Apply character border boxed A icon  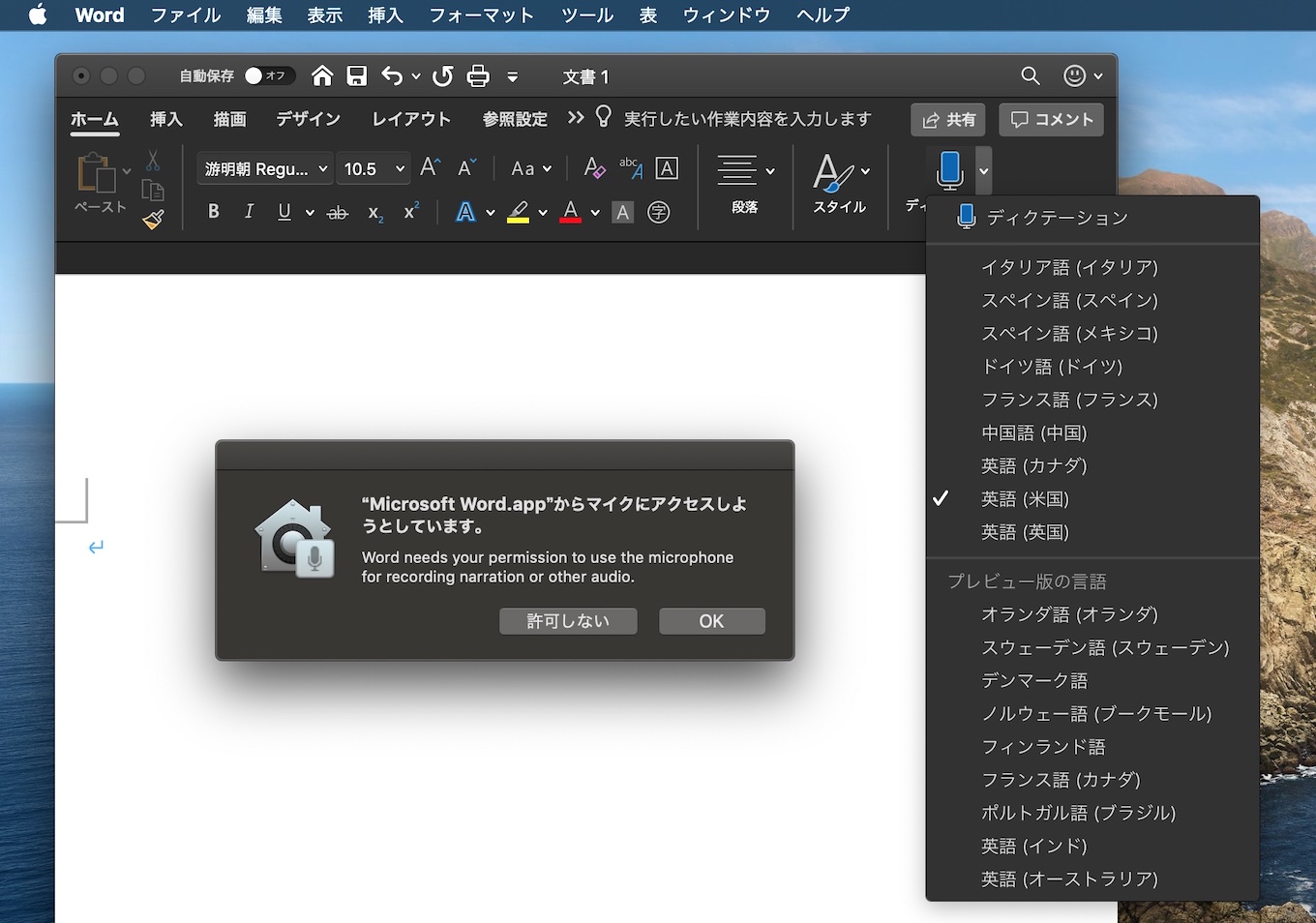667,168
